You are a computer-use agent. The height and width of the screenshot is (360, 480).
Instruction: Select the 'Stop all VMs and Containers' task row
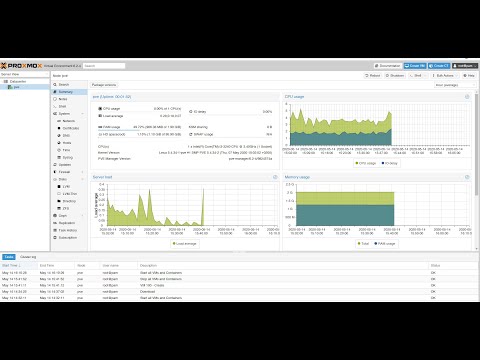coord(240,279)
